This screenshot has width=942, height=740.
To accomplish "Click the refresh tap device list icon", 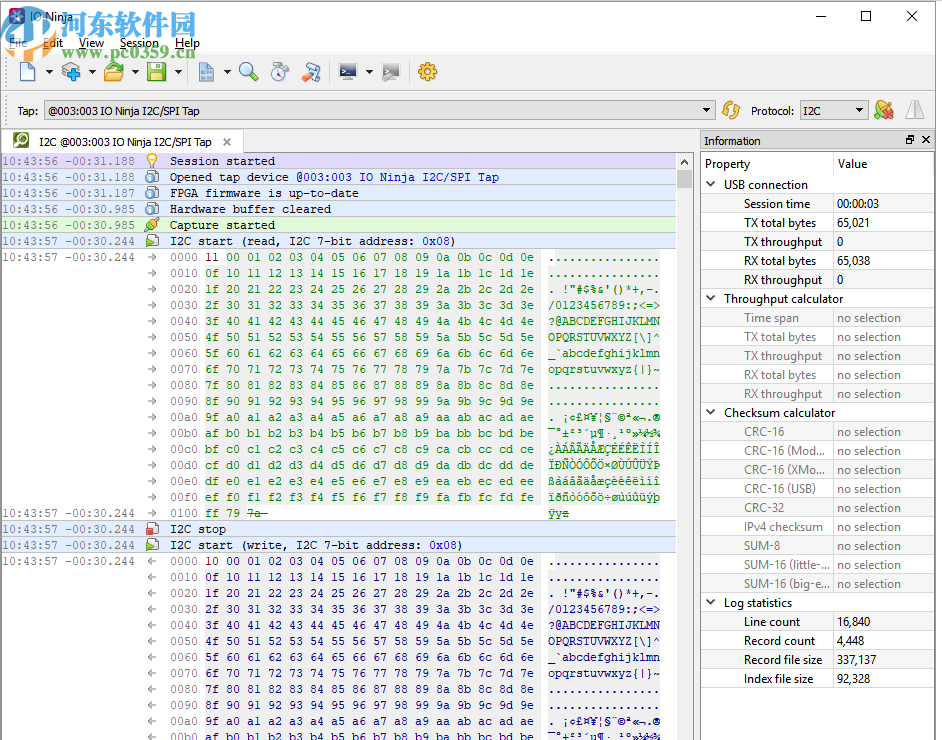I will click(x=731, y=110).
